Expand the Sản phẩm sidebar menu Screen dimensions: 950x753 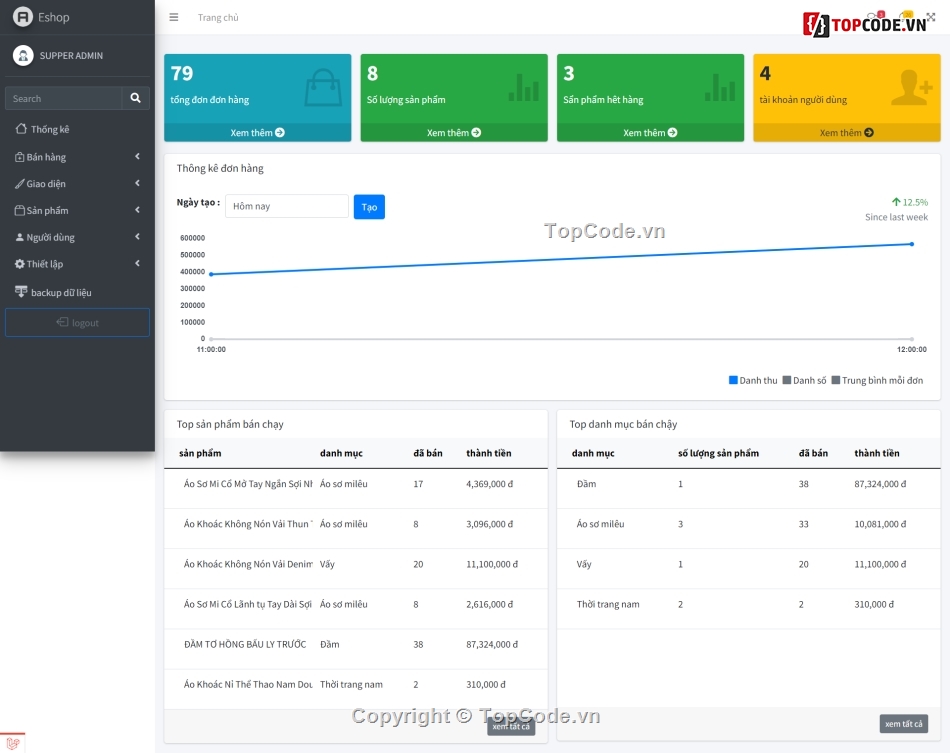point(76,211)
